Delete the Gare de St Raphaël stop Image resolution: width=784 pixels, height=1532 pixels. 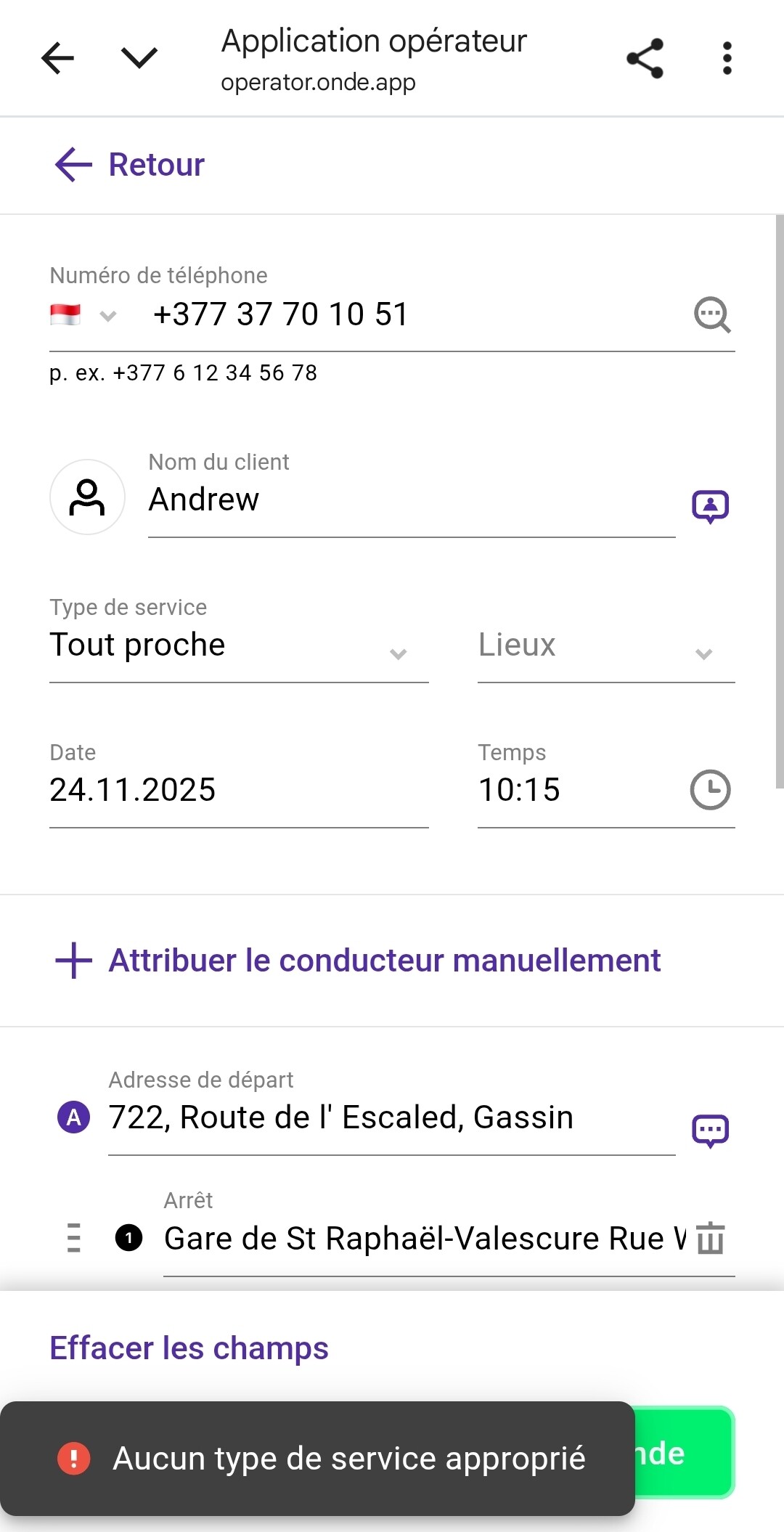pos(711,1238)
